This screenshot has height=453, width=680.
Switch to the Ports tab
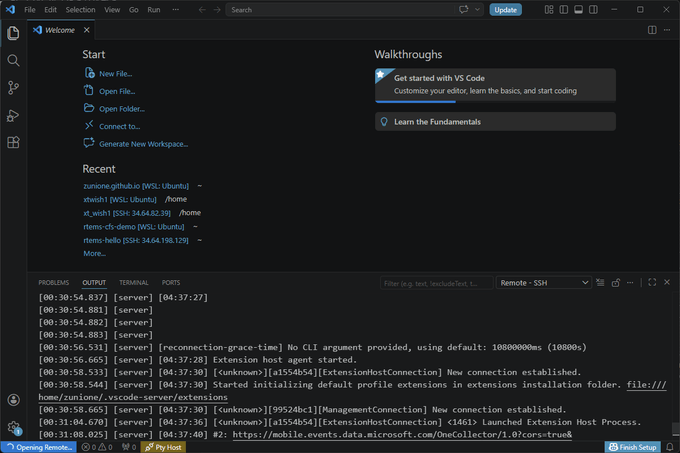171,283
